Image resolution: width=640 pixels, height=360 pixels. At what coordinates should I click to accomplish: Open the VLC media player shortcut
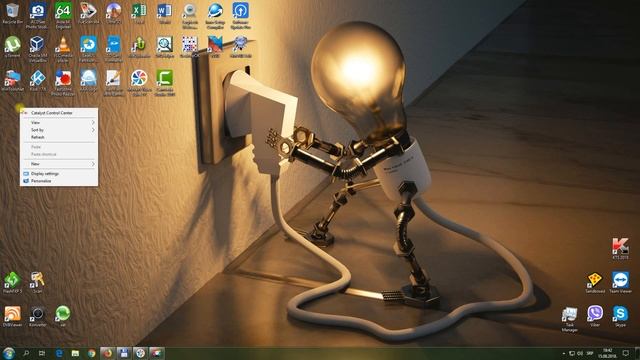63,49
